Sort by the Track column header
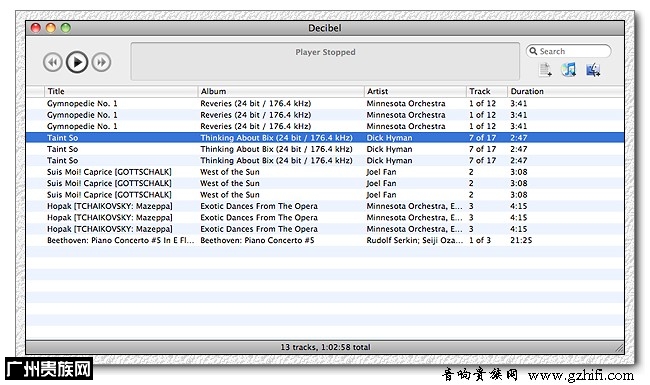Viewport: 650px width, 385px height. (x=487, y=91)
